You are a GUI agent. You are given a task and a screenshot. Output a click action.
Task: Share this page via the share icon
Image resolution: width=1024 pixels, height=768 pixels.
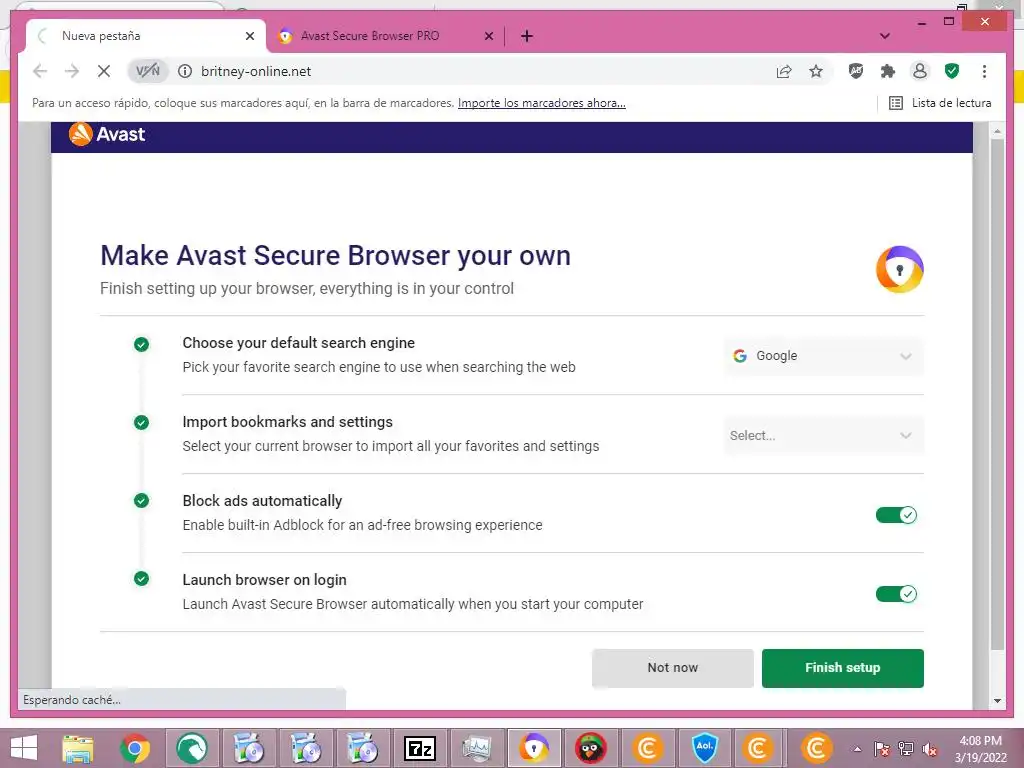click(784, 71)
